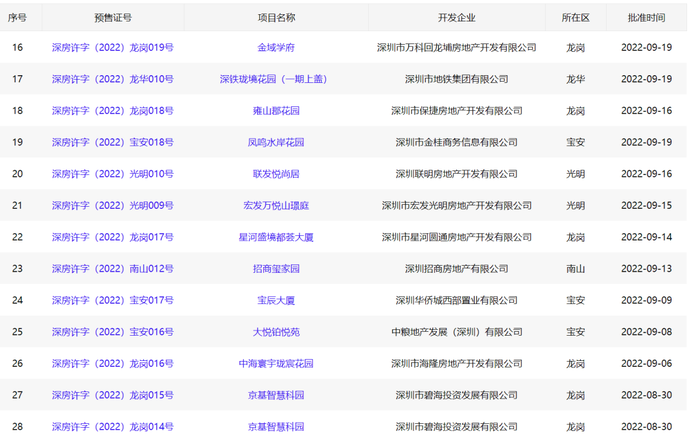
Task: Click row number 16
Action: [x=17, y=47]
